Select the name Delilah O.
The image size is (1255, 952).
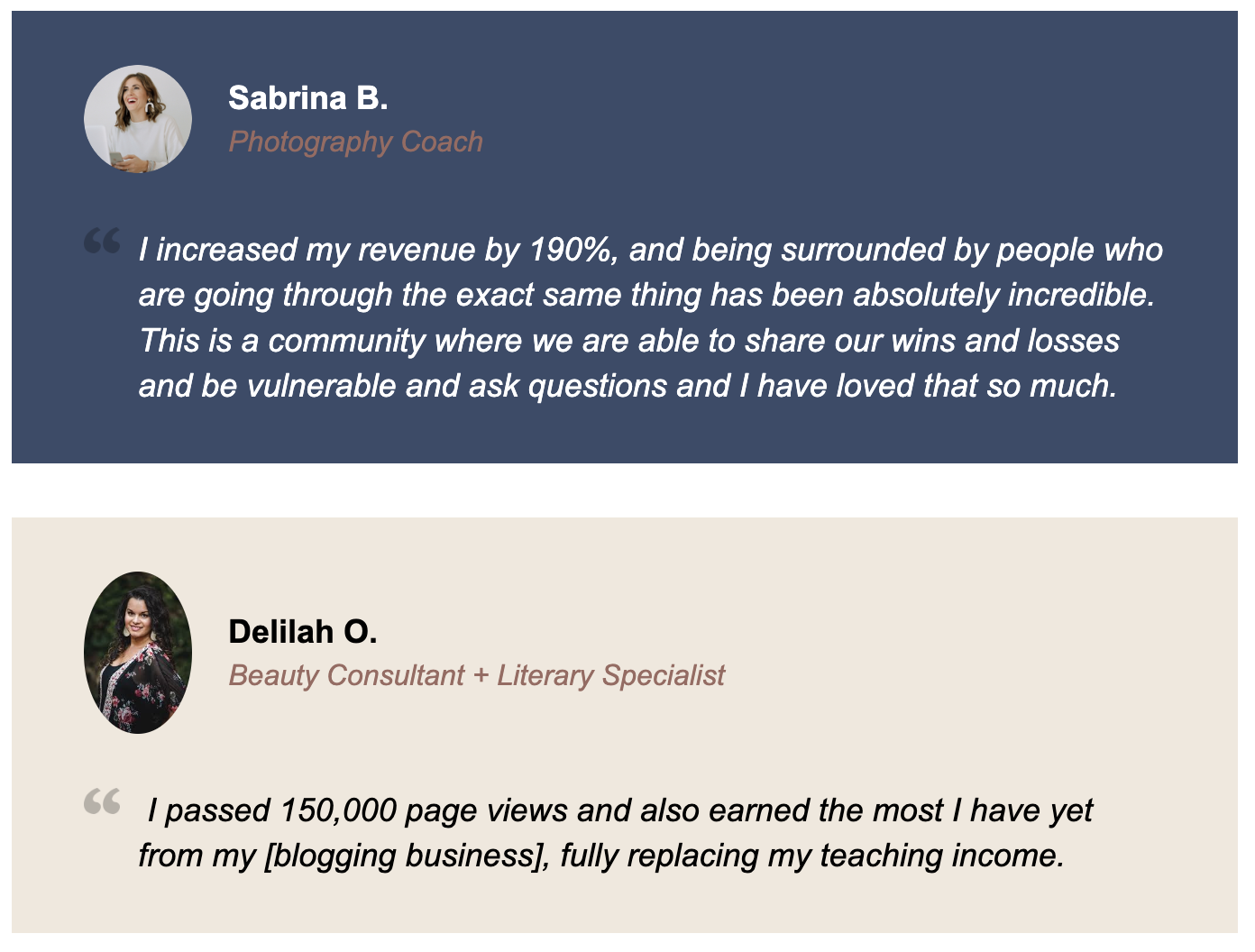pos(302,632)
